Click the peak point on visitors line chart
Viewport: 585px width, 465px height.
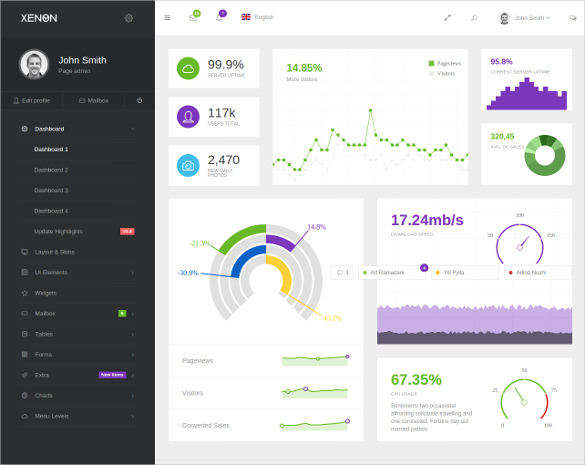coord(370,110)
